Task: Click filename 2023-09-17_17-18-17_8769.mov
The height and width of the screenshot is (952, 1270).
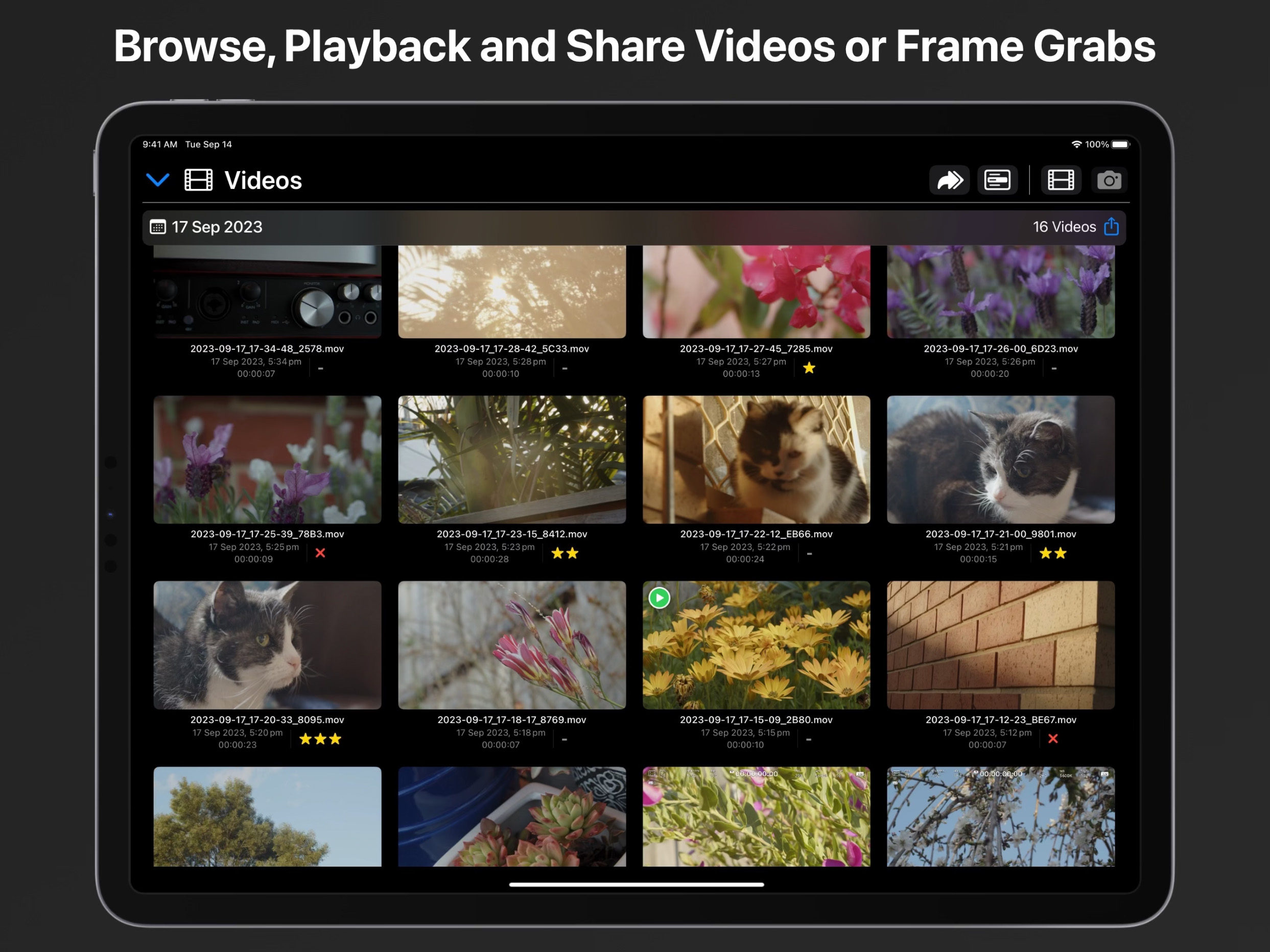Action: (512, 720)
